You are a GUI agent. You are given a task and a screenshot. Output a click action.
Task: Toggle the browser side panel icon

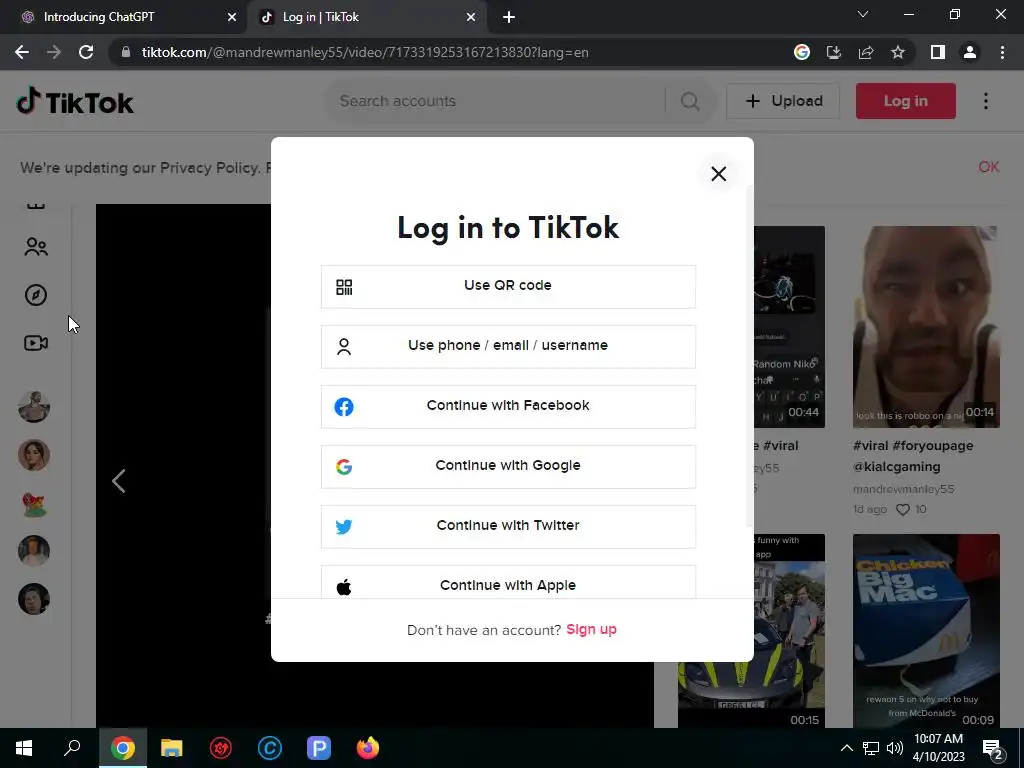click(938, 52)
